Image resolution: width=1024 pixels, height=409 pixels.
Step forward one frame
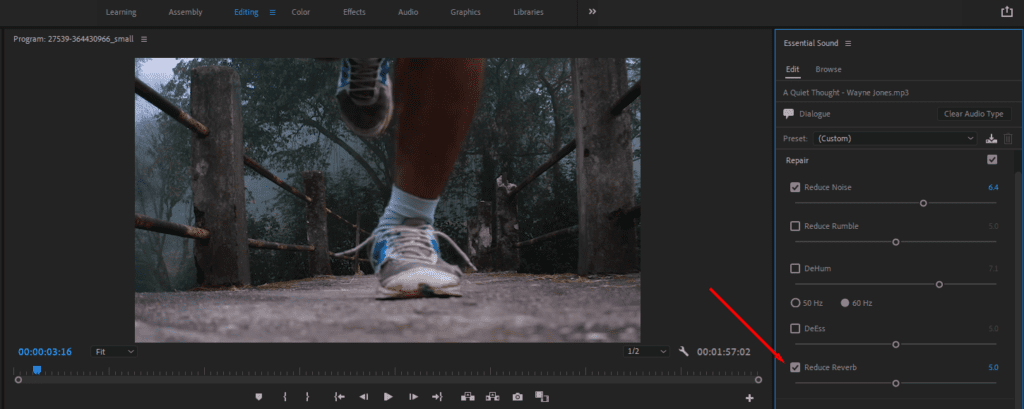click(x=413, y=397)
